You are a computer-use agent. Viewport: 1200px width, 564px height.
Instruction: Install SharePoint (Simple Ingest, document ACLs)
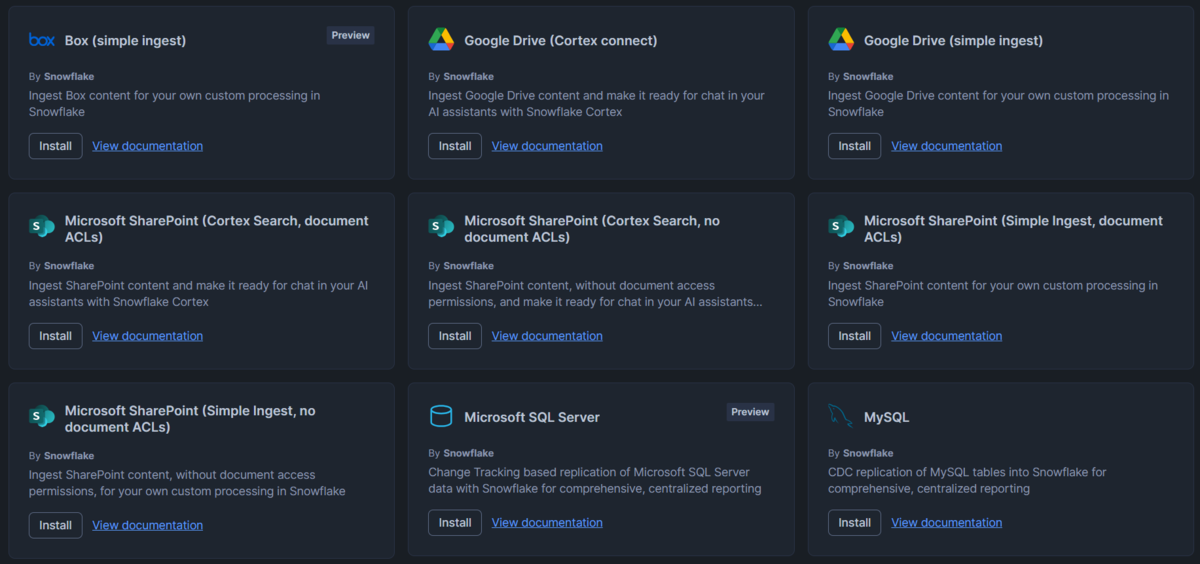(855, 336)
